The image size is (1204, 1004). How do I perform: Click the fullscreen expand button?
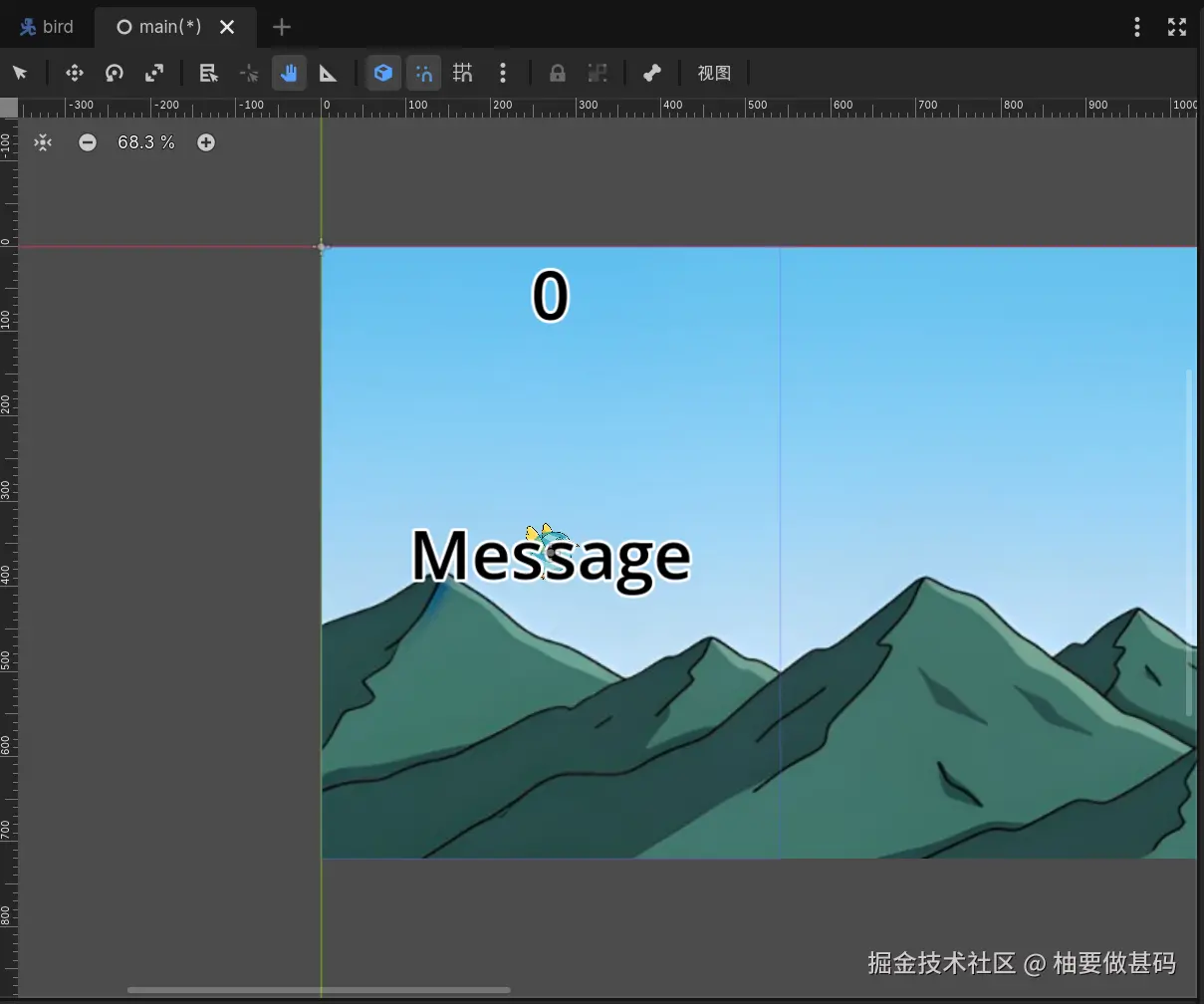point(1177,27)
